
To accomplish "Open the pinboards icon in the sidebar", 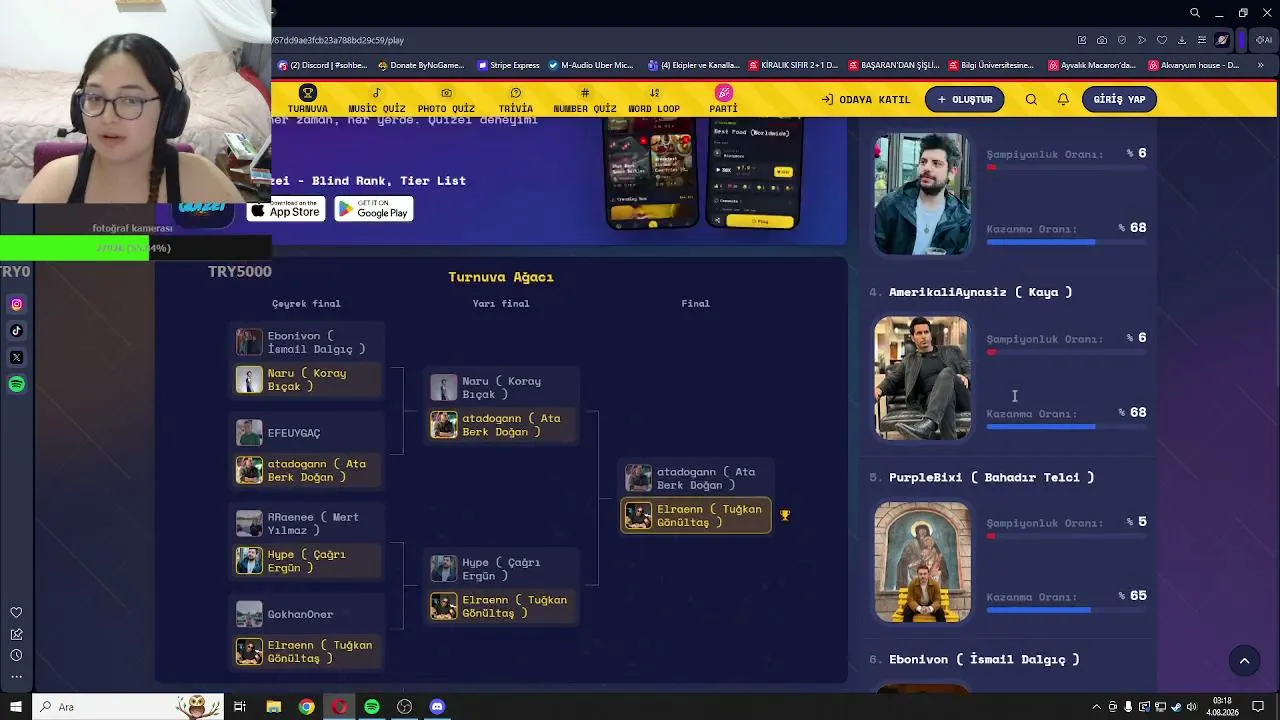I will click(x=16, y=634).
